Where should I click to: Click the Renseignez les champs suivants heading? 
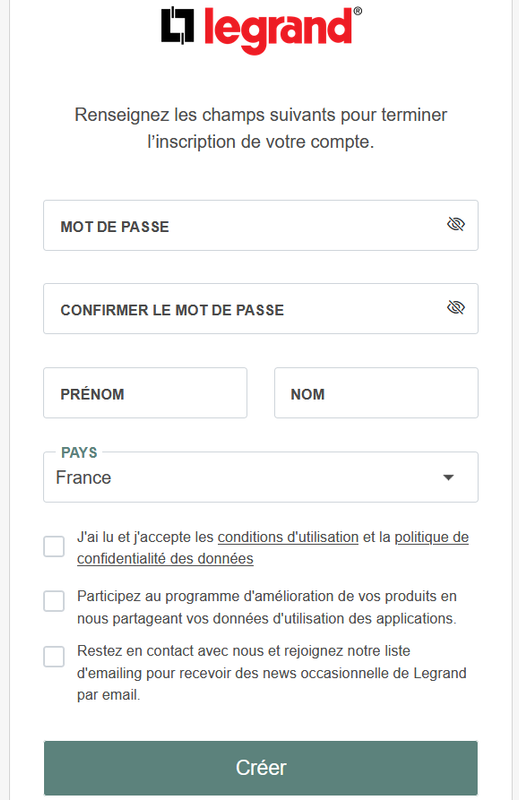261,128
